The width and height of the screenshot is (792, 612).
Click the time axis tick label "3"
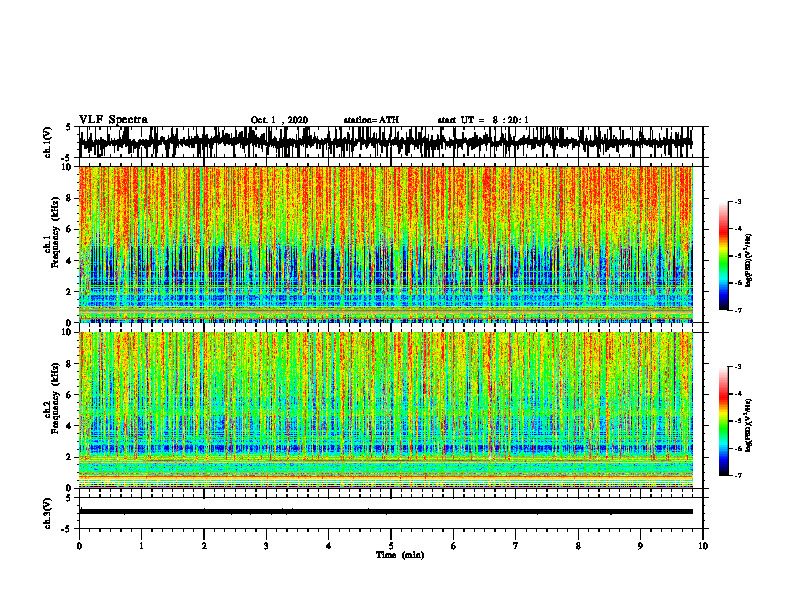coord(266,546)
